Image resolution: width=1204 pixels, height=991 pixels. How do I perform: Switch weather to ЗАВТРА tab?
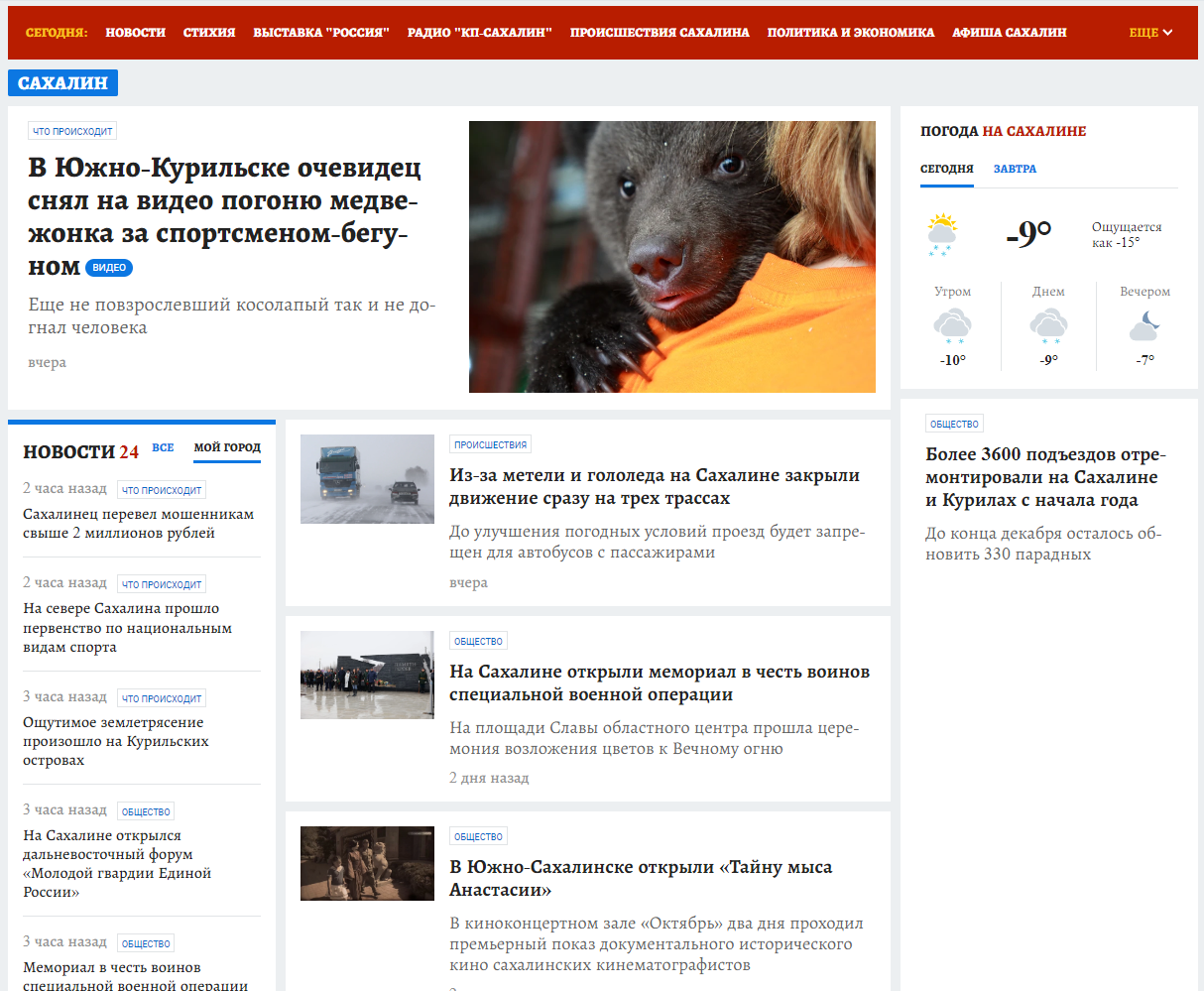(1015, 169)
